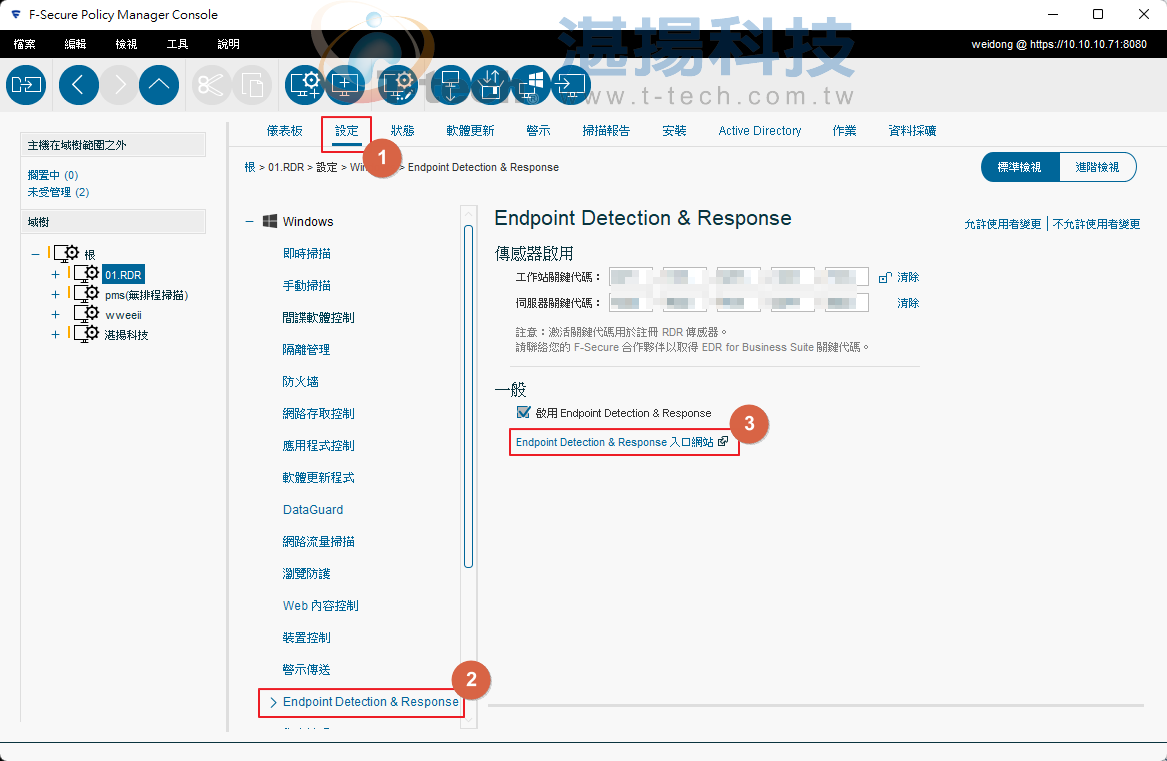Viewport: 1167px width, 761px height.
Task: Open the 檢視 menu
Action: click(127, 44)
